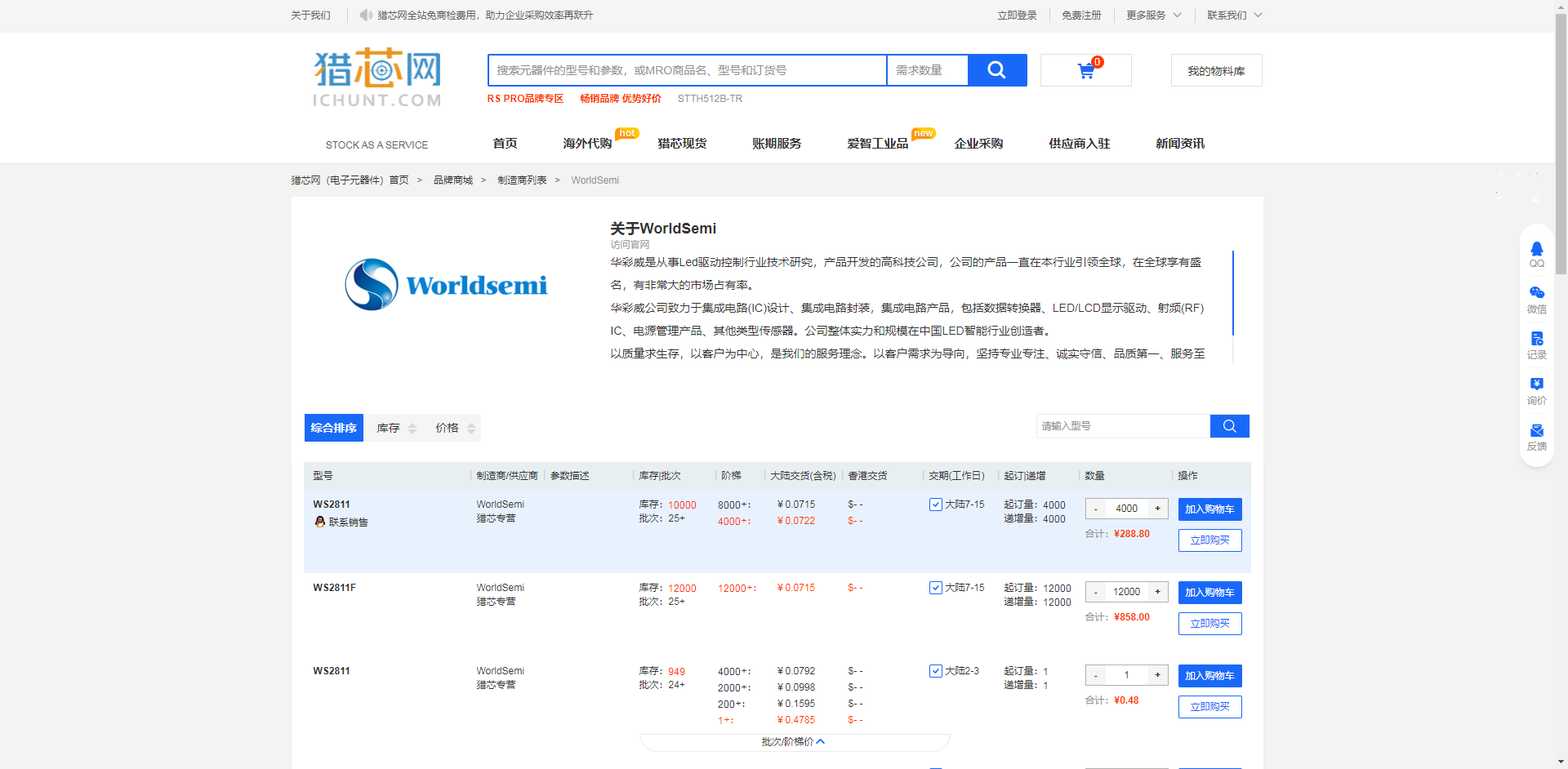The width and height of the screenshot is (1568, 769).
Task: Click 畅销品牌 优势好价 link
Action: pyautogui.click(x=621, y=99)
